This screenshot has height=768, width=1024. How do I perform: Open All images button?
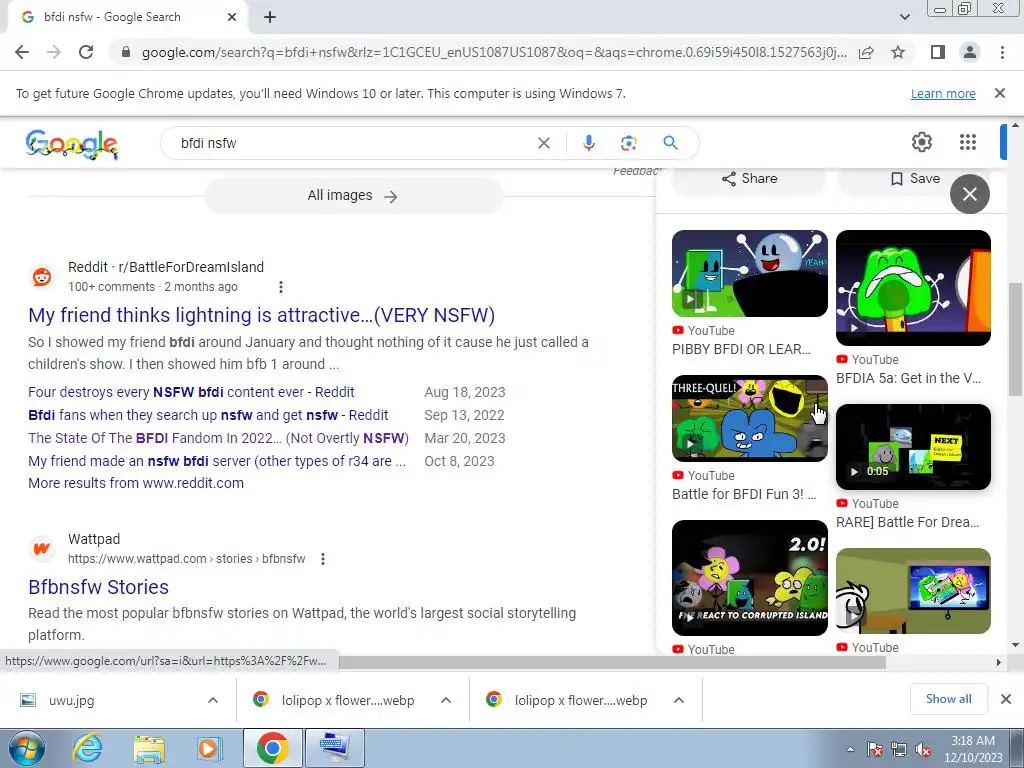click(353, 196)
